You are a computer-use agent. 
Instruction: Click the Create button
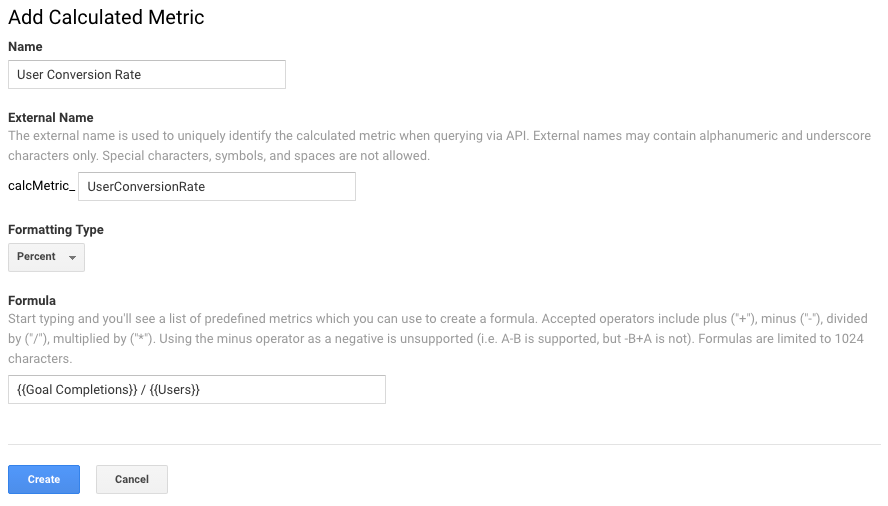click(44, 479)
